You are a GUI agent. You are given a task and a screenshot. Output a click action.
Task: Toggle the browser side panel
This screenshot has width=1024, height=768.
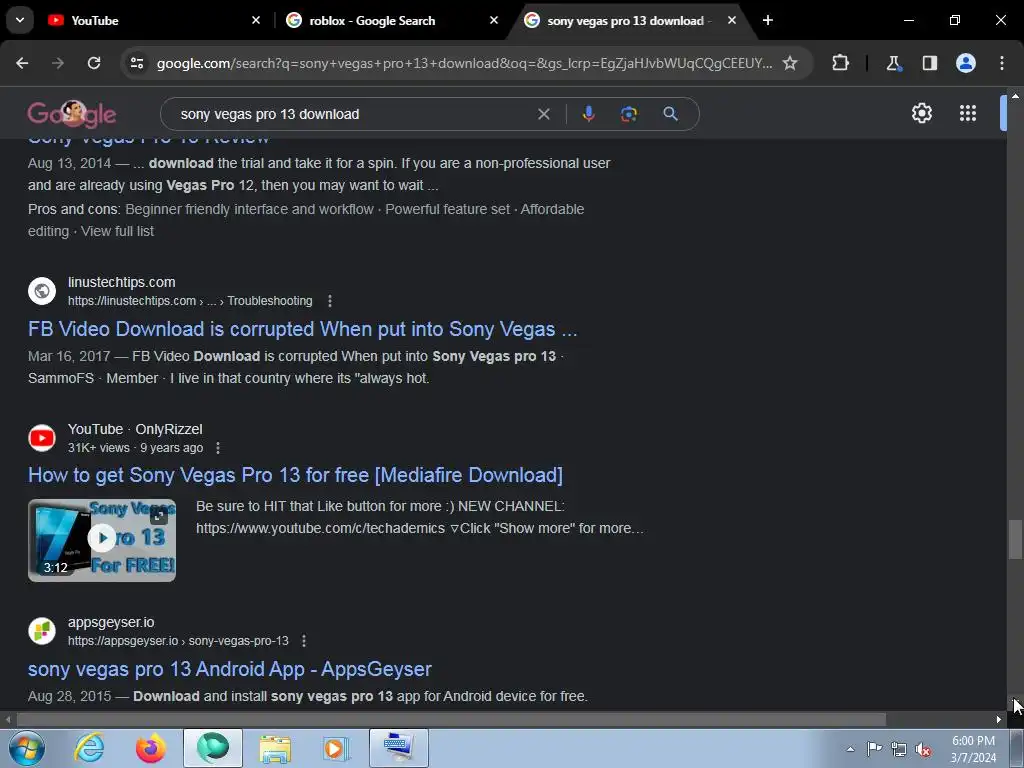(x=929, y=63)
